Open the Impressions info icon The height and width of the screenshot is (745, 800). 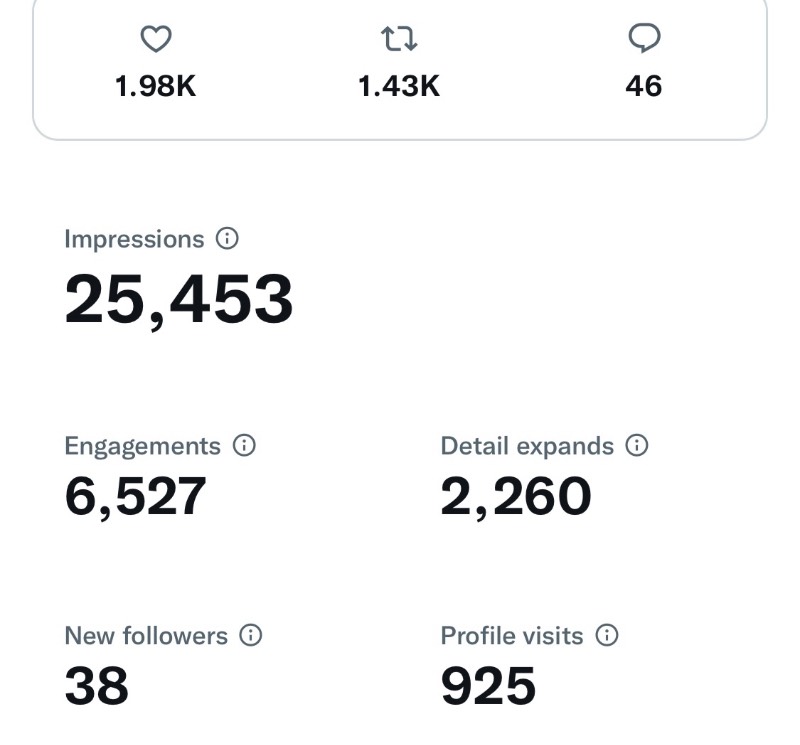[x=227, y=238]
